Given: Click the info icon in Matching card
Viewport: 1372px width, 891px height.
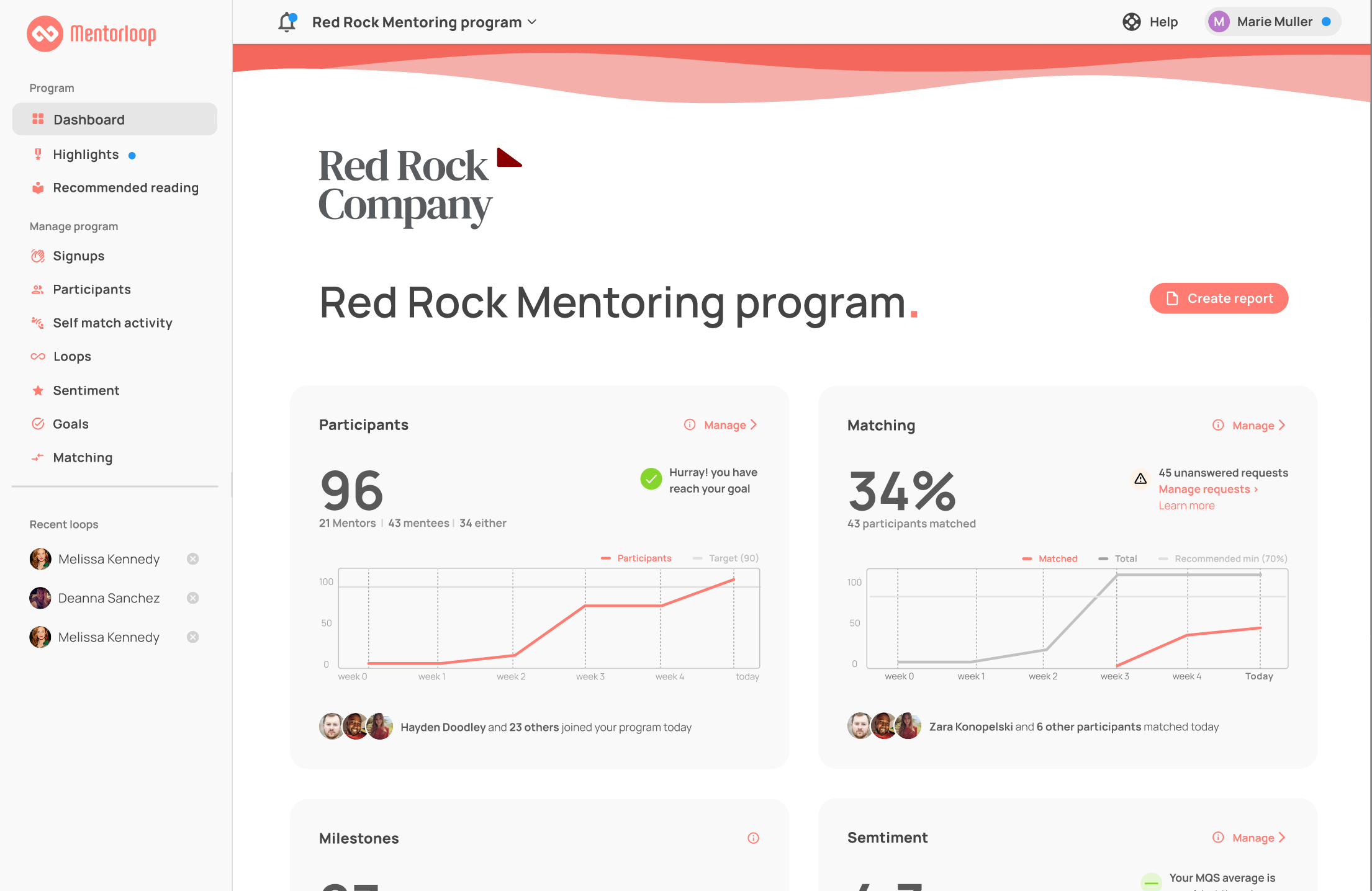Looking at the screenshot, I should pyautogui.click(x=1218, y=425).
